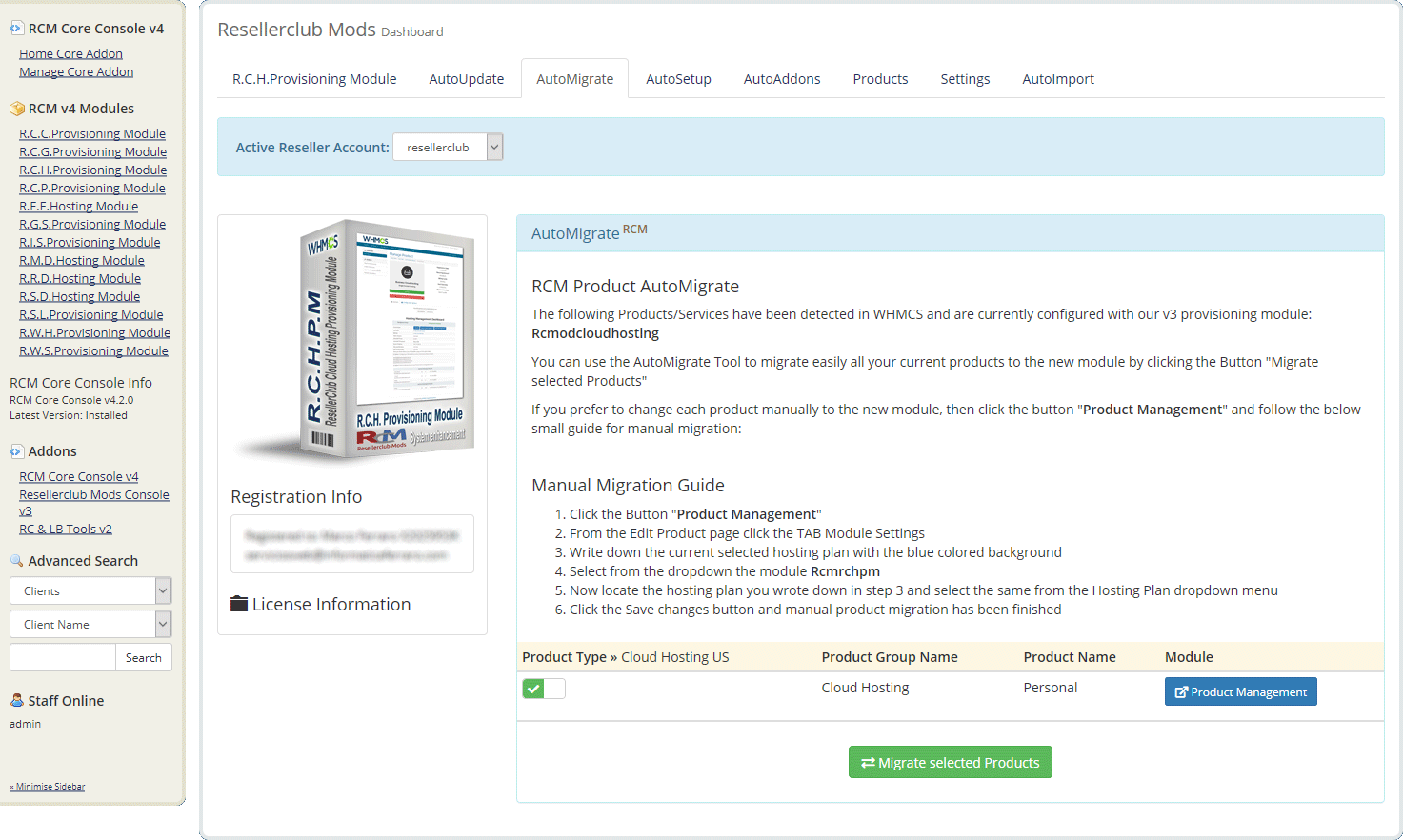Open the AutoSetup tab
Viewport: 1403px width, 840px height.
coord(678,79)
